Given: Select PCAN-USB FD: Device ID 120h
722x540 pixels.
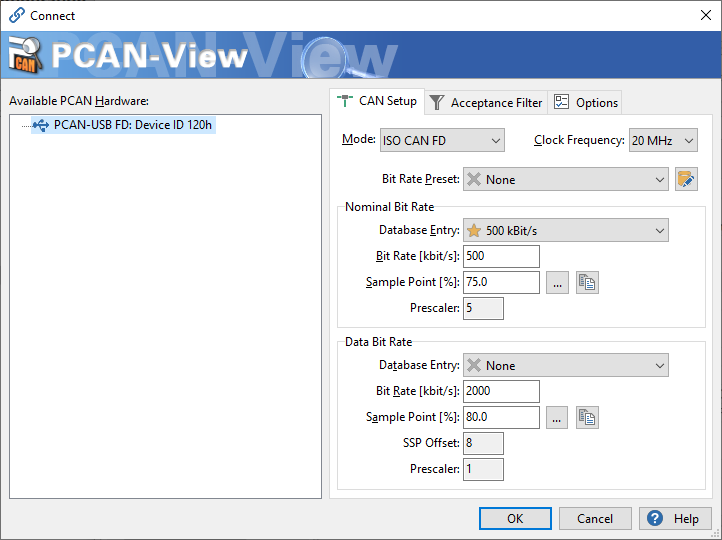Looking at the screenshot, I should coord(123,125).
